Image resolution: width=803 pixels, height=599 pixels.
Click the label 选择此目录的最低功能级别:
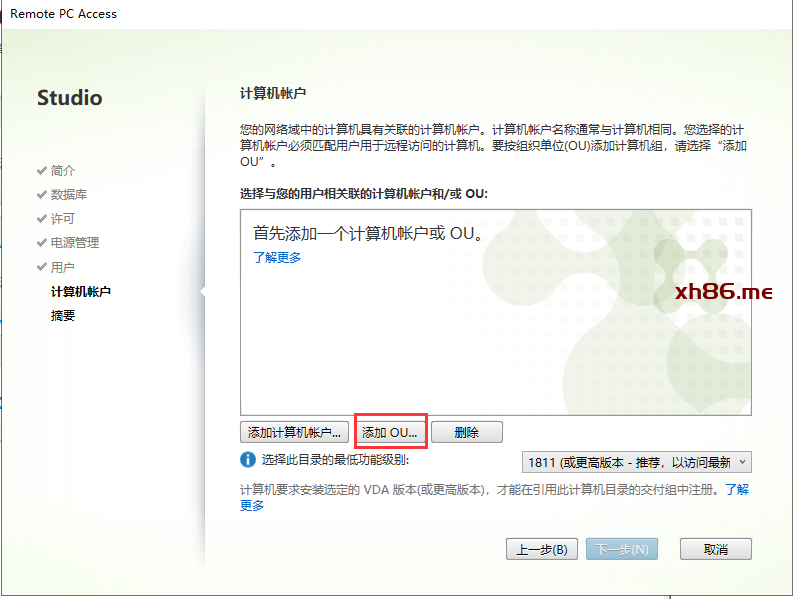click(335, 460)
